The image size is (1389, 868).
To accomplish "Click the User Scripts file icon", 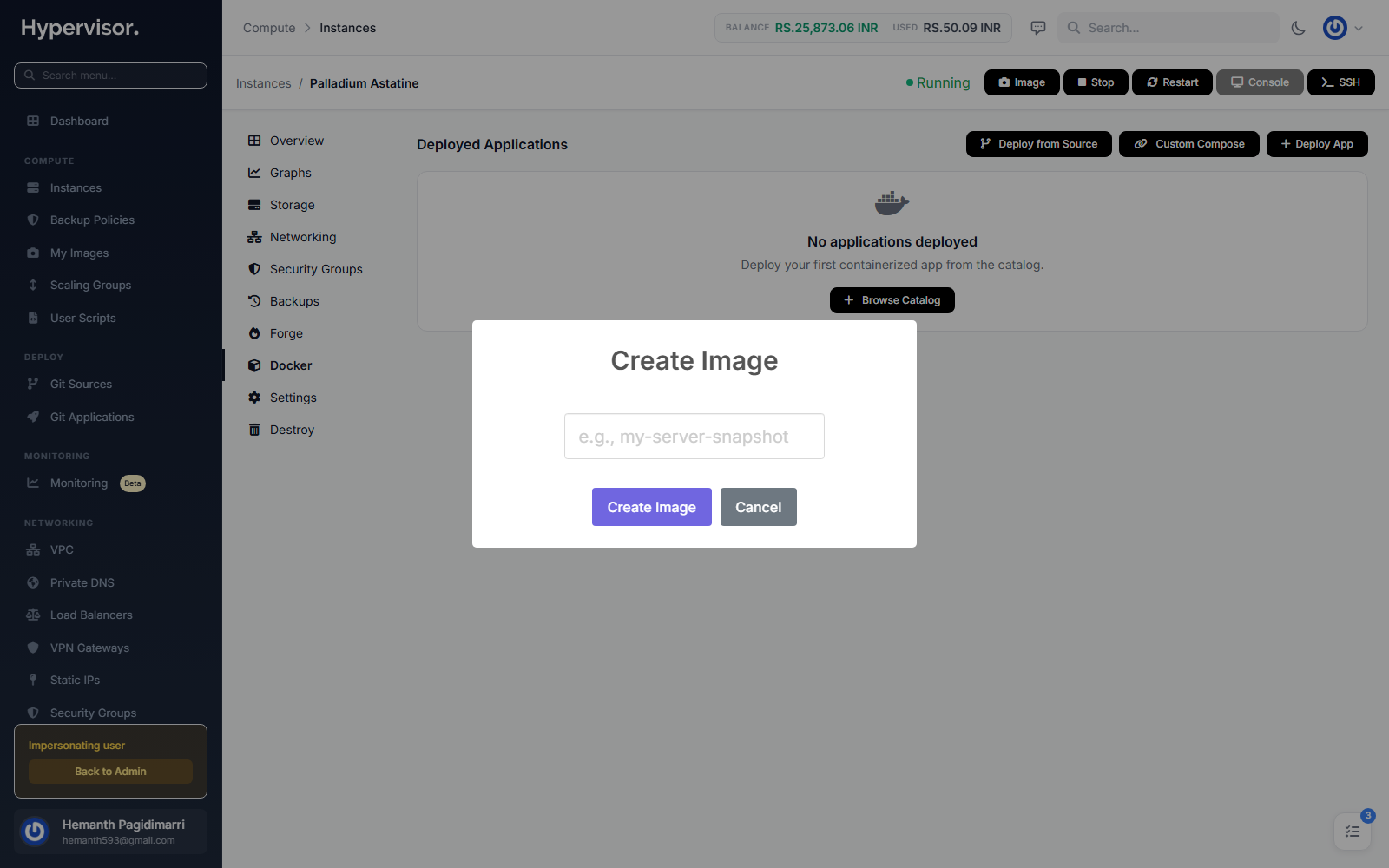I will pyautogui.click(x=33, y=318).
